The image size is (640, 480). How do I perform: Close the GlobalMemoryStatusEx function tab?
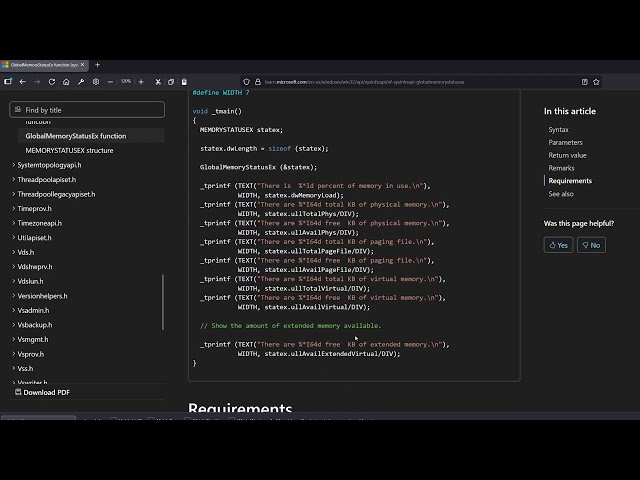[82, 65]
